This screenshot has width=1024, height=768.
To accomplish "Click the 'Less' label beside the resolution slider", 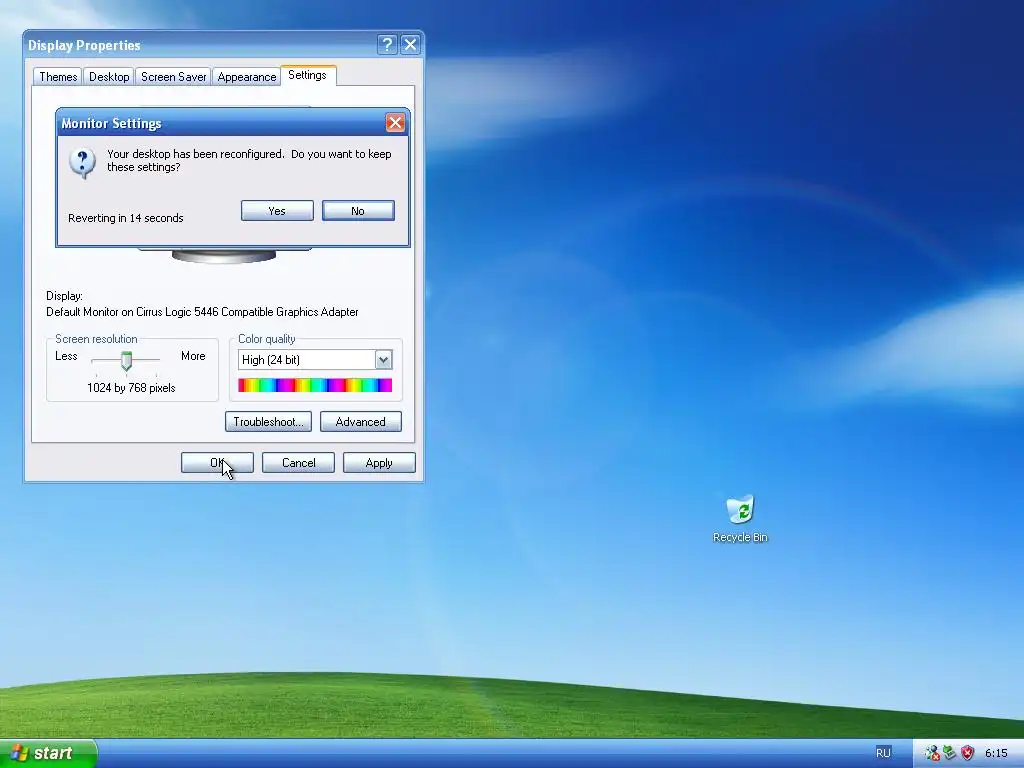I will [66, 356].
